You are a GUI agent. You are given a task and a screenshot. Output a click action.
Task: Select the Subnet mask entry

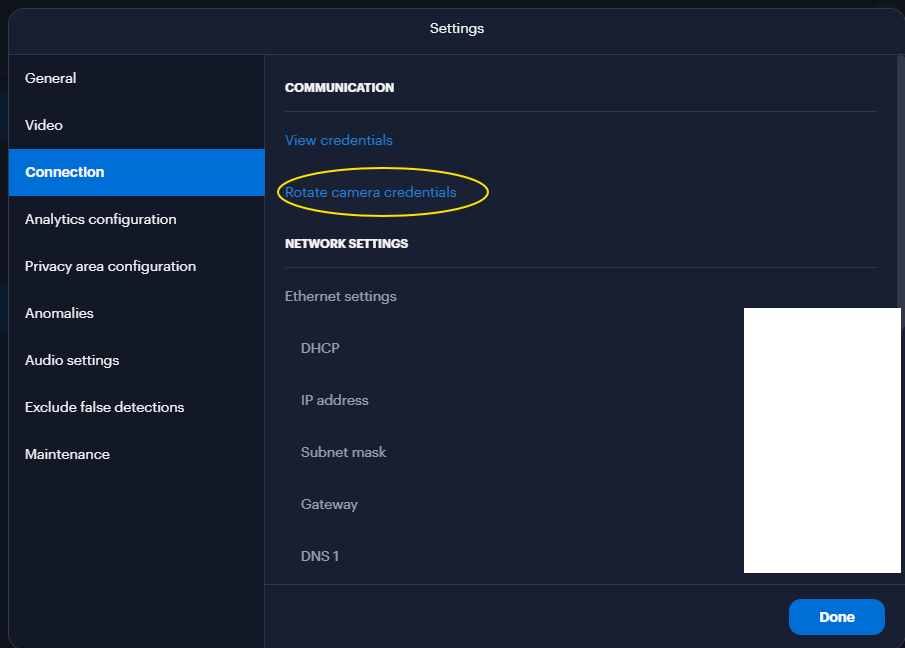(343, 452)
